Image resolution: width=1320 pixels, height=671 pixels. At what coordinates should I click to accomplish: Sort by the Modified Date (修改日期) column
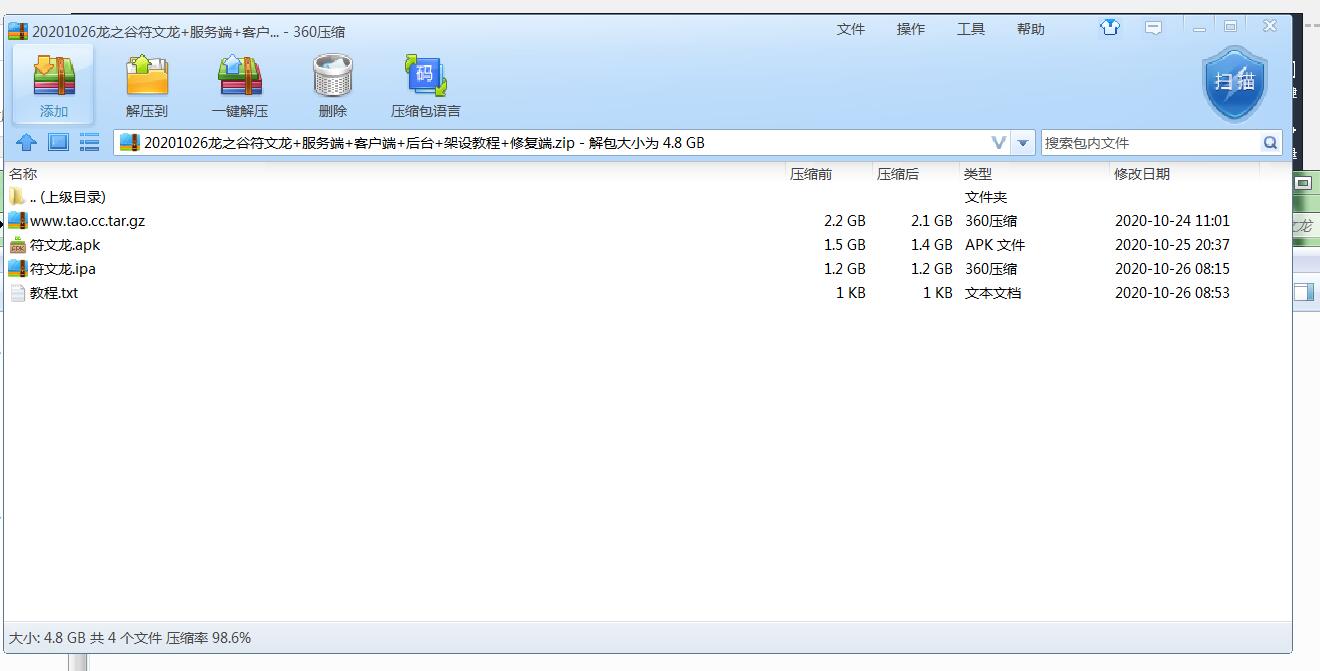coord(1141,174)
